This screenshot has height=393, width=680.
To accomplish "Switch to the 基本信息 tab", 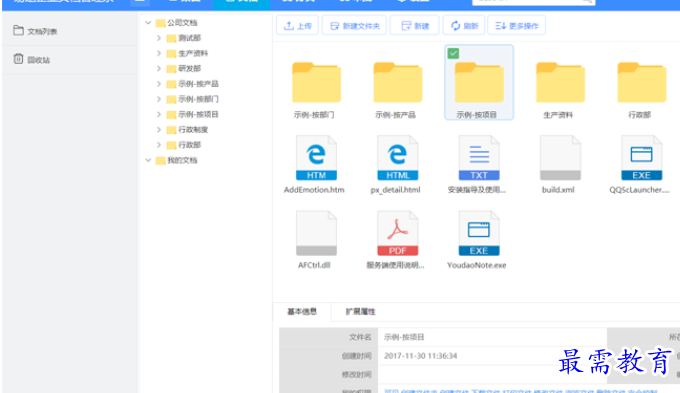I will (302, 311).
